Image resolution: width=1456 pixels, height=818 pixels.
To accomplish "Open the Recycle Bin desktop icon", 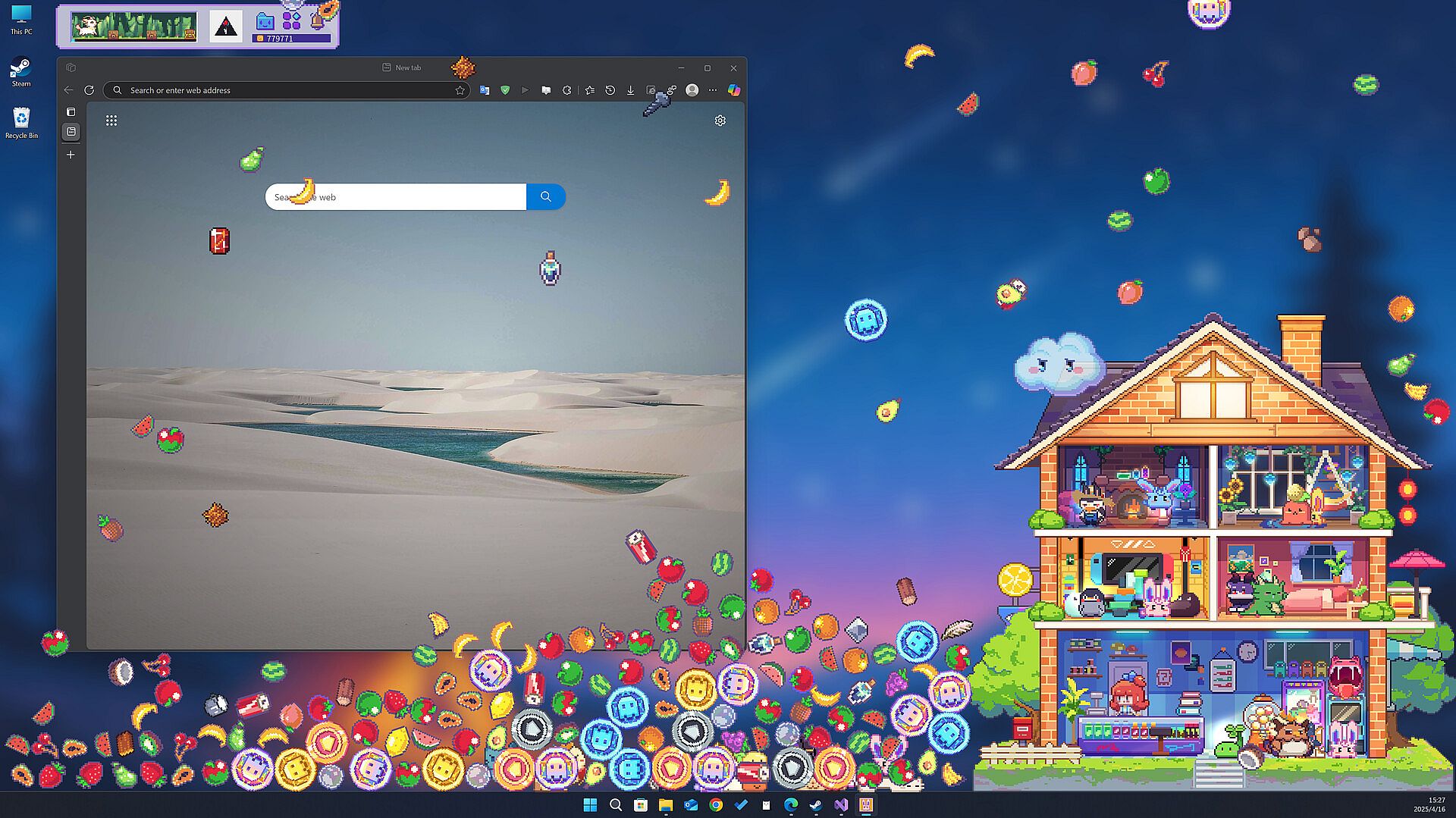I will [21, 124].
